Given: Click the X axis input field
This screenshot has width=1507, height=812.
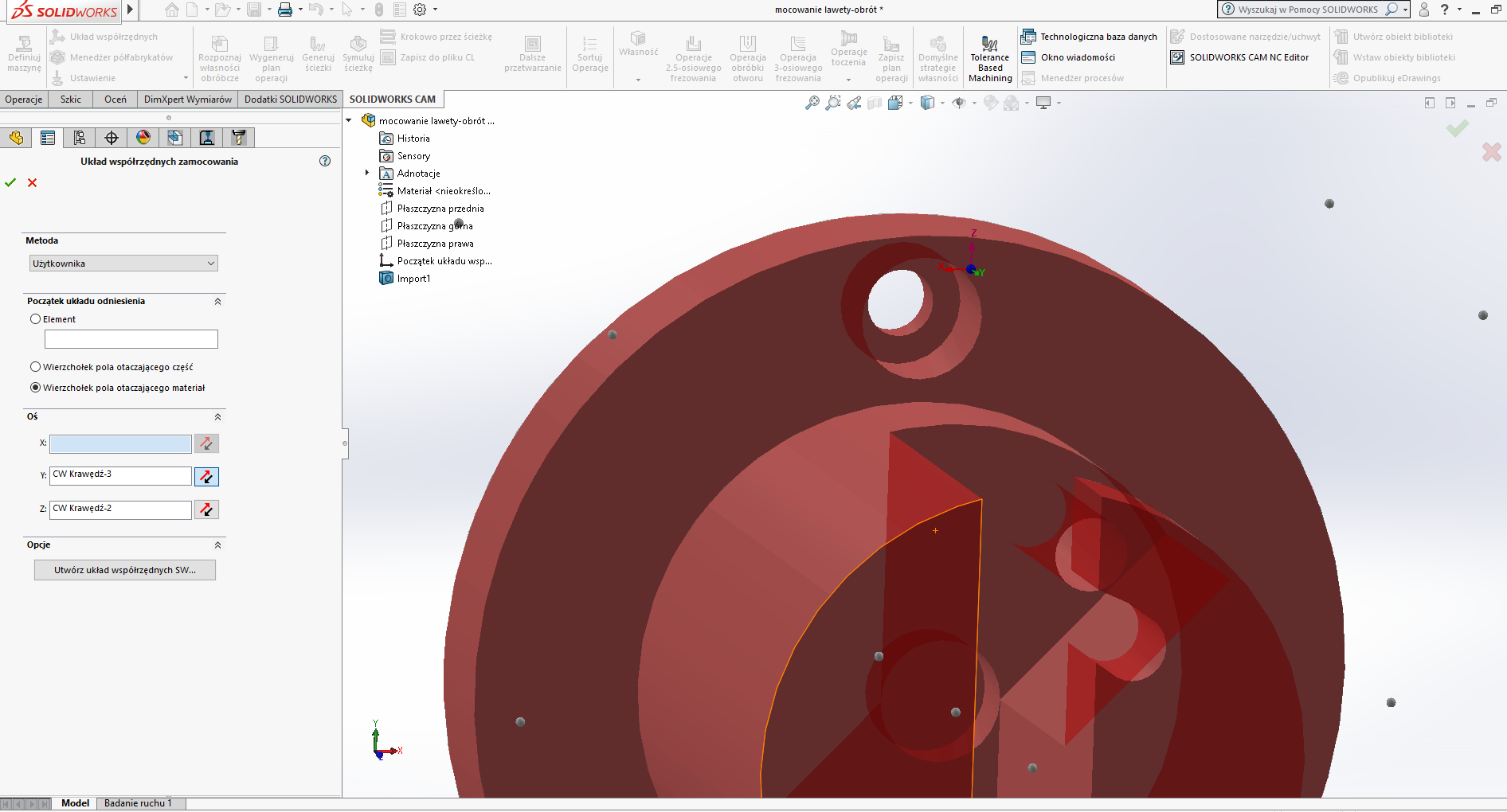Looking at the screenshot, I should coord(120,443).
